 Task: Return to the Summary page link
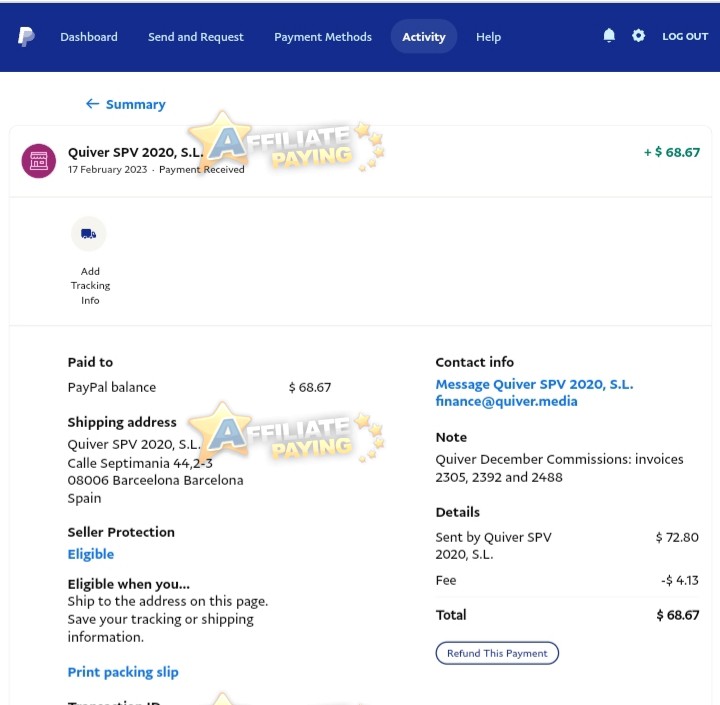(135, 104)
